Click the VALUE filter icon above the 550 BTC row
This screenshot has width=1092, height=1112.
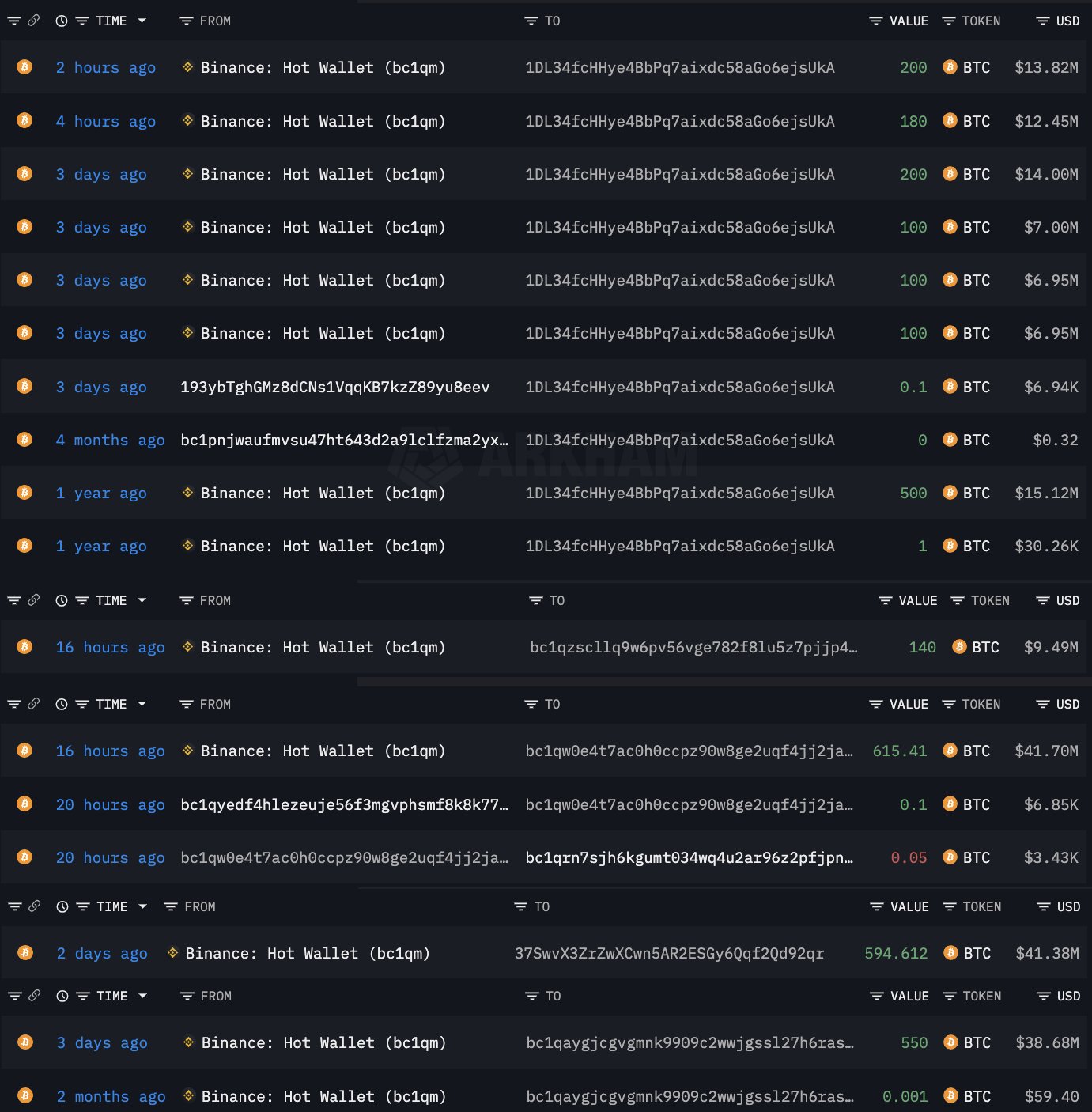point(876,997)
